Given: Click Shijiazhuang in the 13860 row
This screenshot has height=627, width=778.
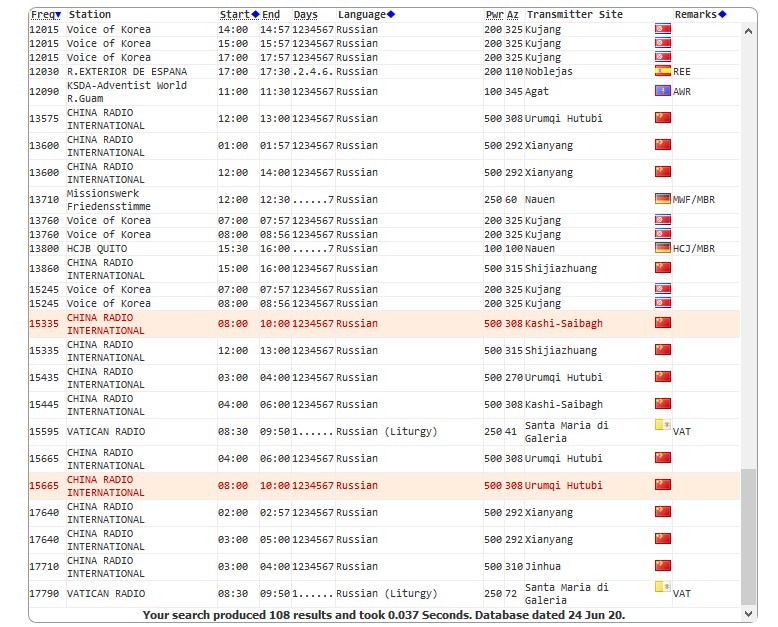Looking at the screenshot, I should pyautogui.click(x=561, y=269).
